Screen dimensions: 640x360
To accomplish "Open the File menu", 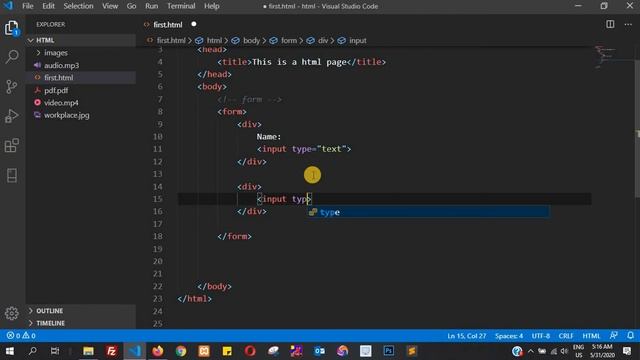I will coord(28,6).
